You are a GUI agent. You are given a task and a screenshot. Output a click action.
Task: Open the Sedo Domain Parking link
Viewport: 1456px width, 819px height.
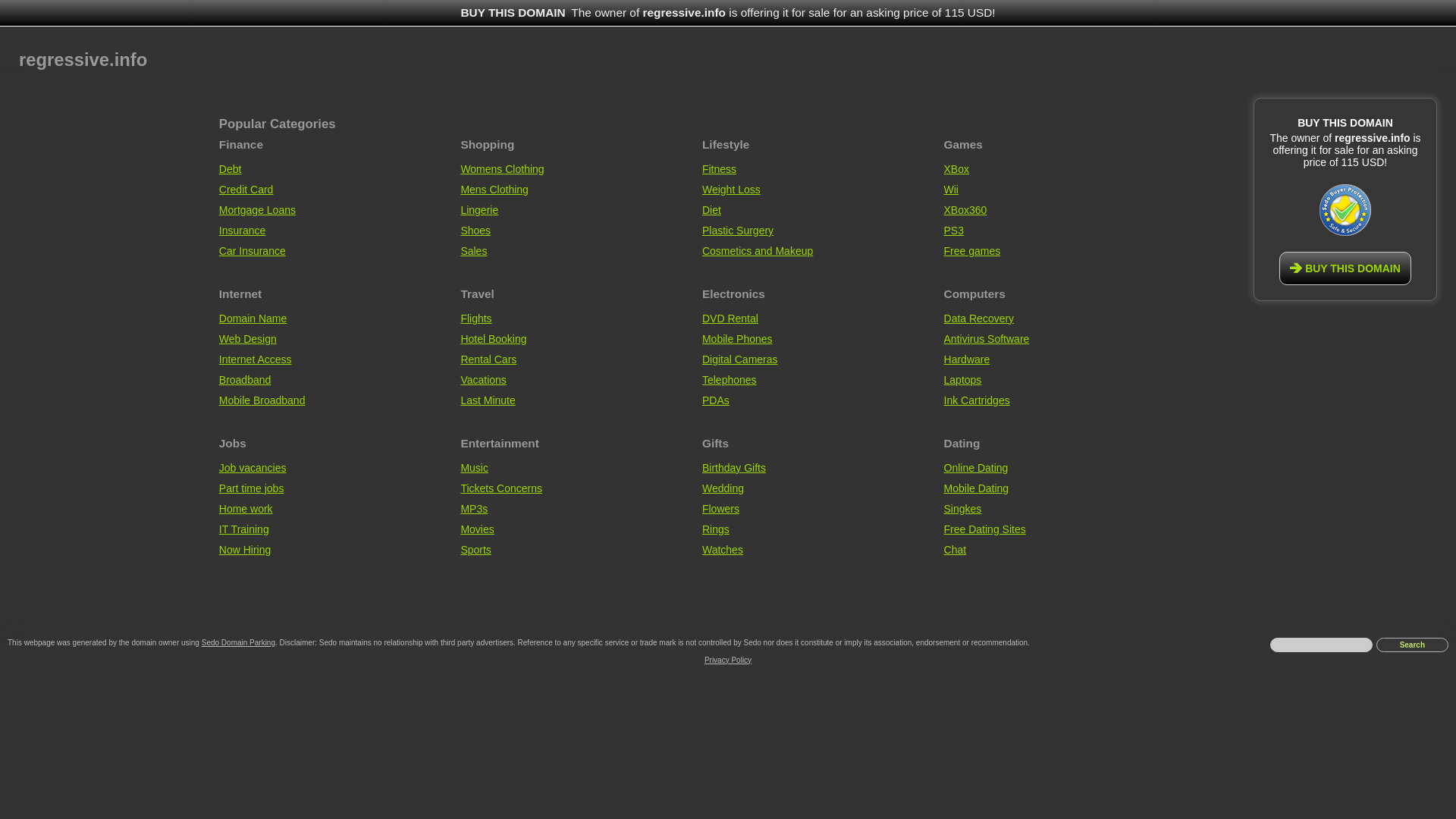tap(238, 643)
